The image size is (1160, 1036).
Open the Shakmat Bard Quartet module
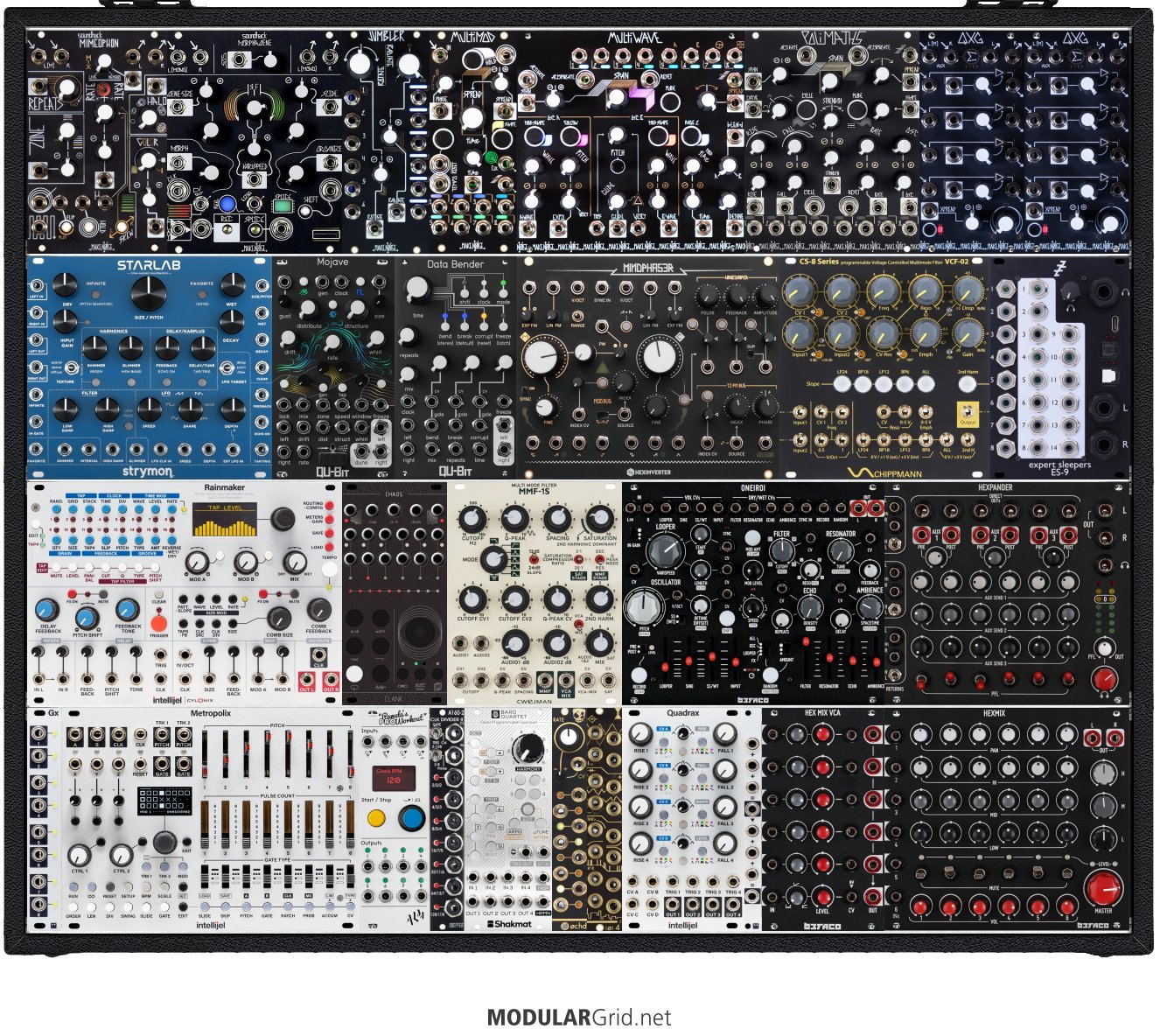click(508, 820)
